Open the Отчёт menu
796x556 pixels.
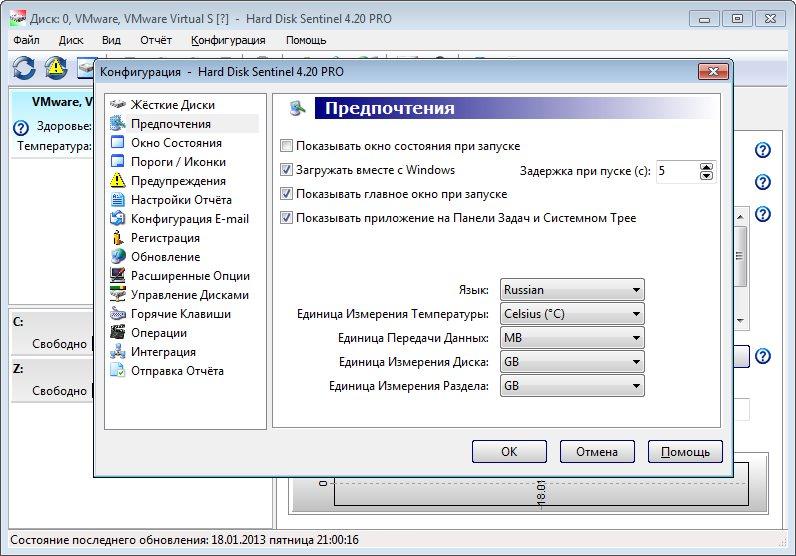pyautogui.click(x=156, y=40)
